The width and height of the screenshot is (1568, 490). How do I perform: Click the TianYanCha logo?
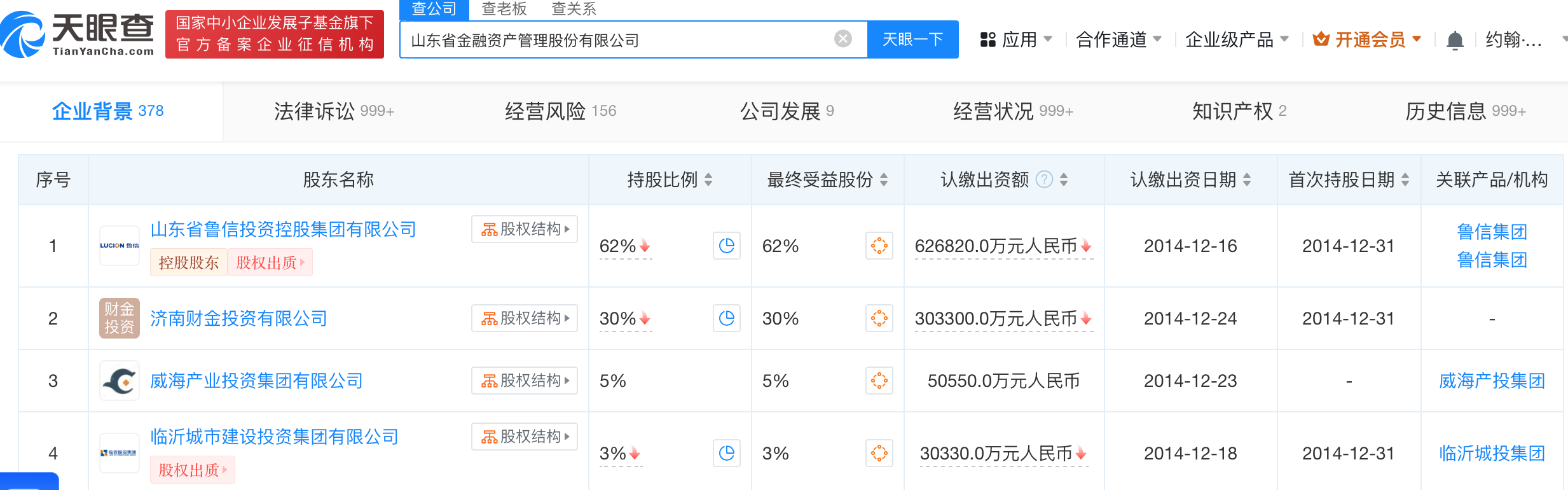pyautogui.click(x=78, y=34)
